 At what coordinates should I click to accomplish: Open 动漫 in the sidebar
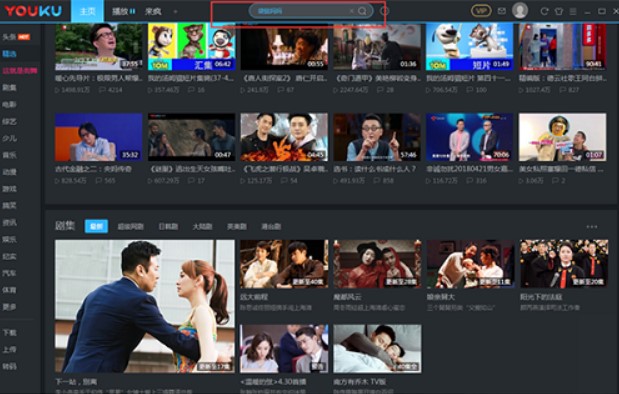click(9, 172)
